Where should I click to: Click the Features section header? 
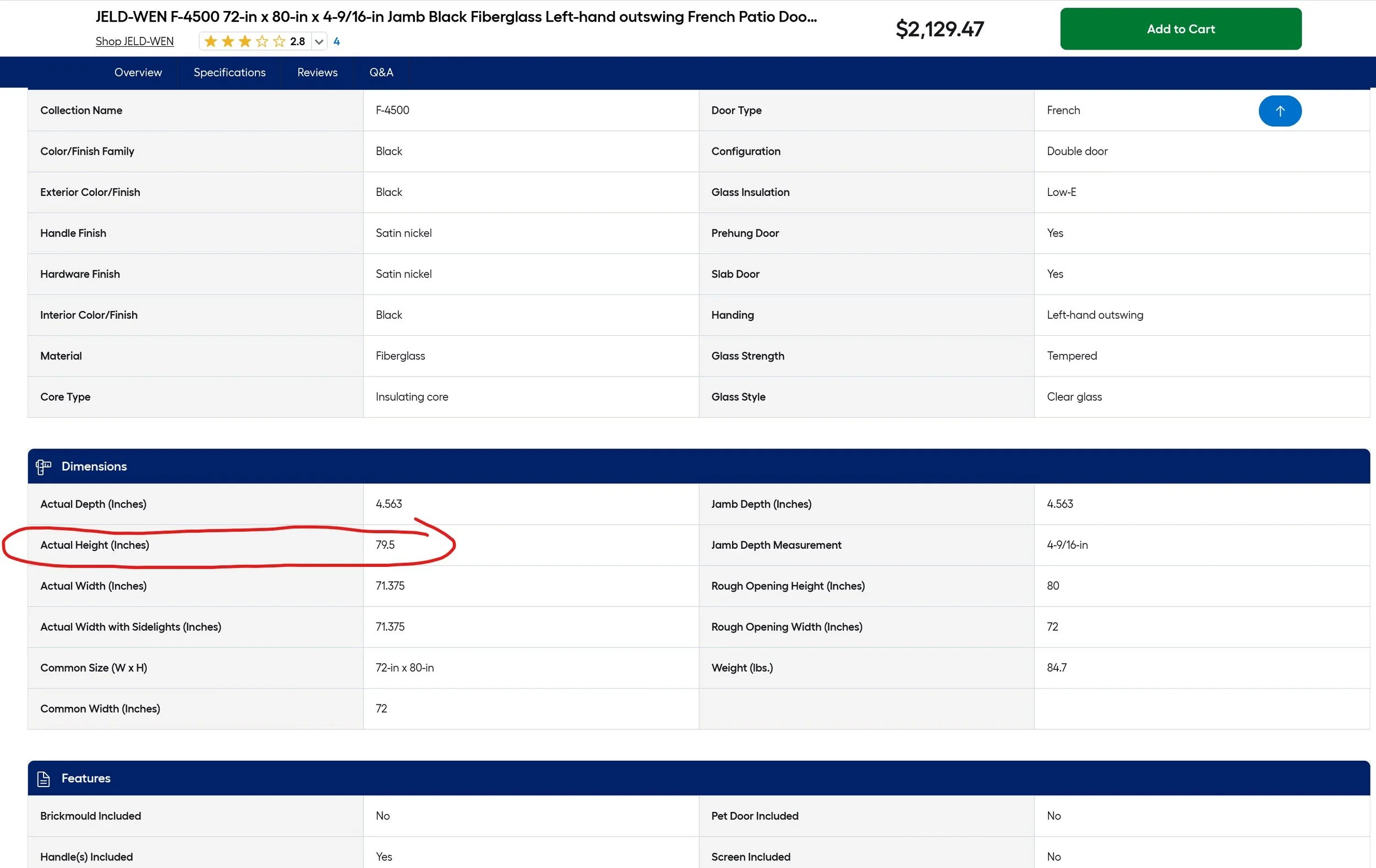86,778
